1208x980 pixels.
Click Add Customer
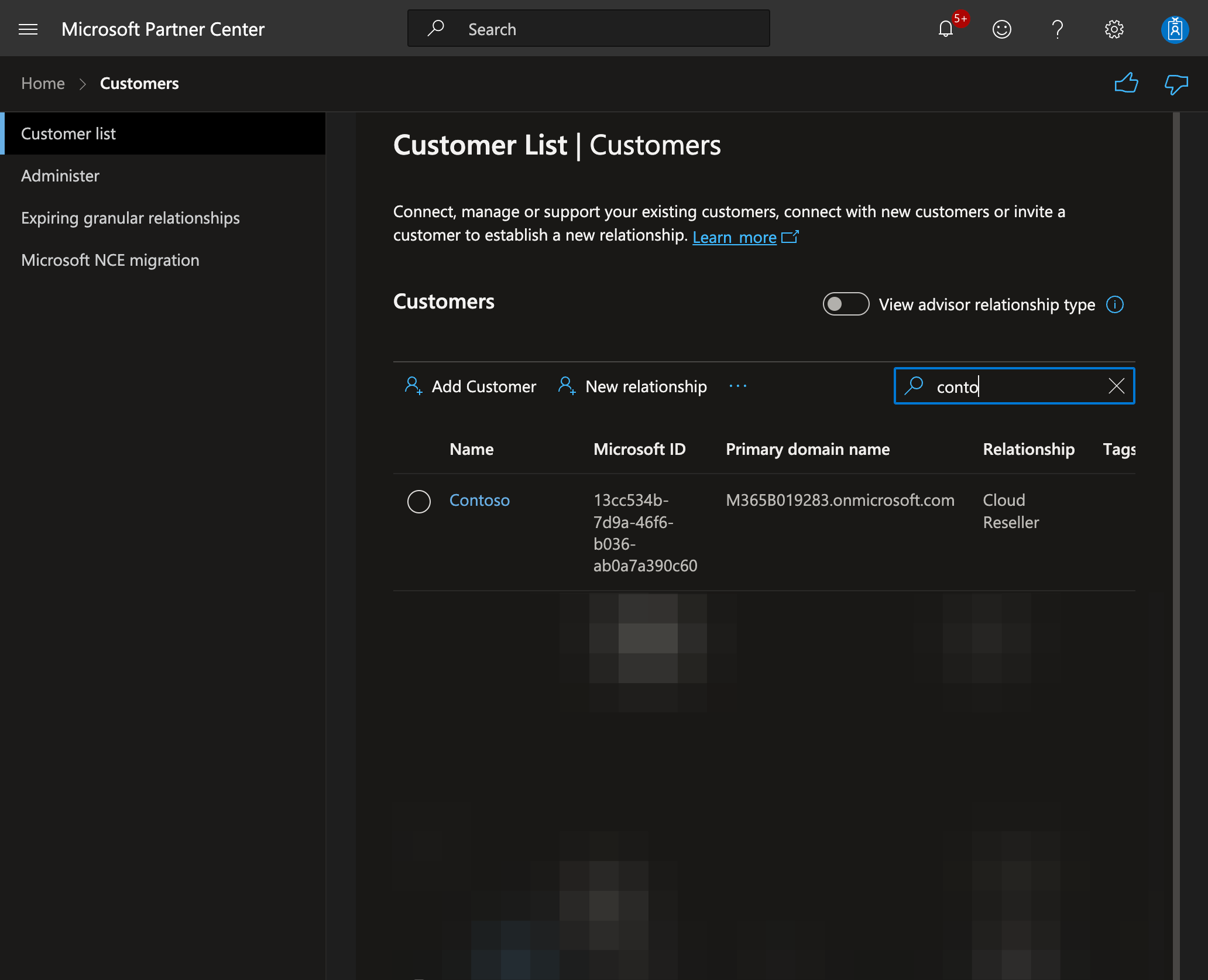[x=470, y=386]
